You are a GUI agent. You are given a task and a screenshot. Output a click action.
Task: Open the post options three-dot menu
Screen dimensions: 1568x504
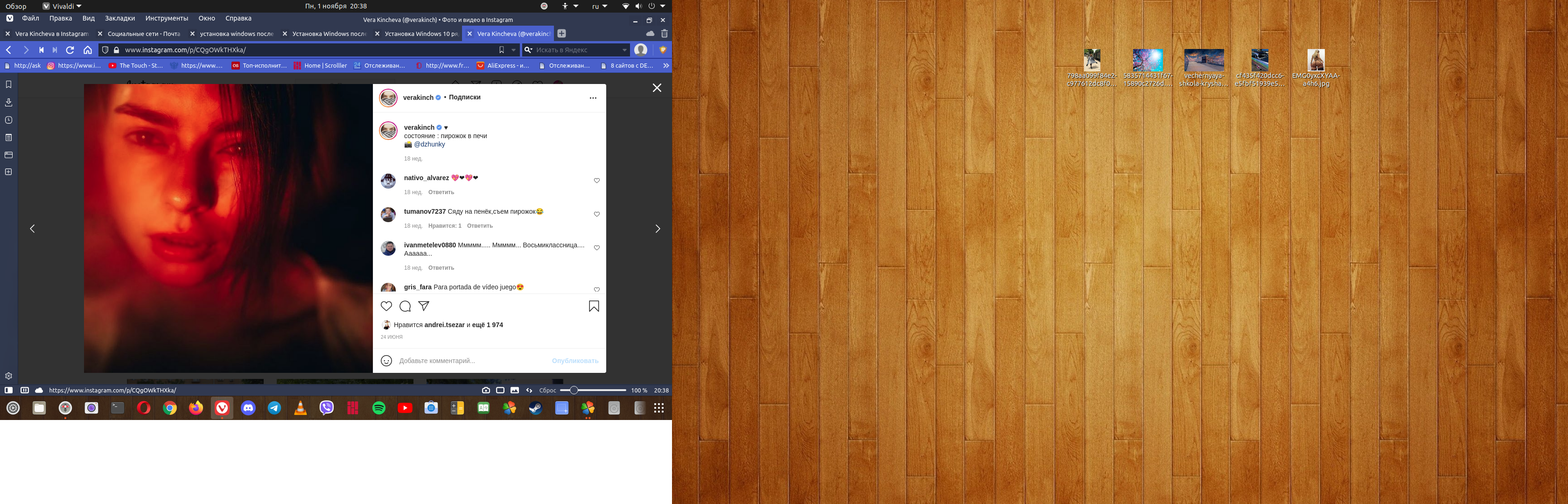coord(593,98)
